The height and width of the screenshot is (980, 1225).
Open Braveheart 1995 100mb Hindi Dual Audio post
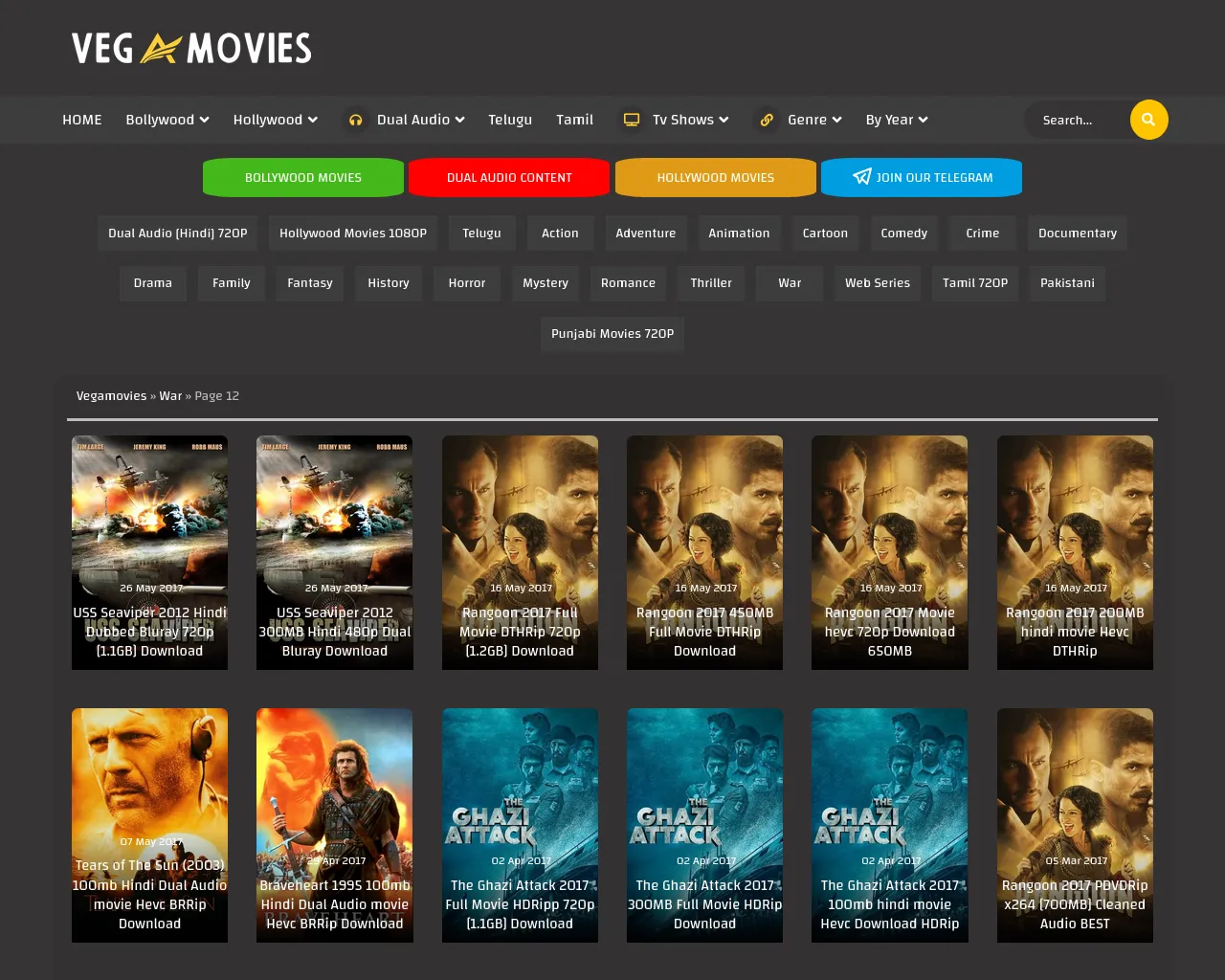(335, 825)
